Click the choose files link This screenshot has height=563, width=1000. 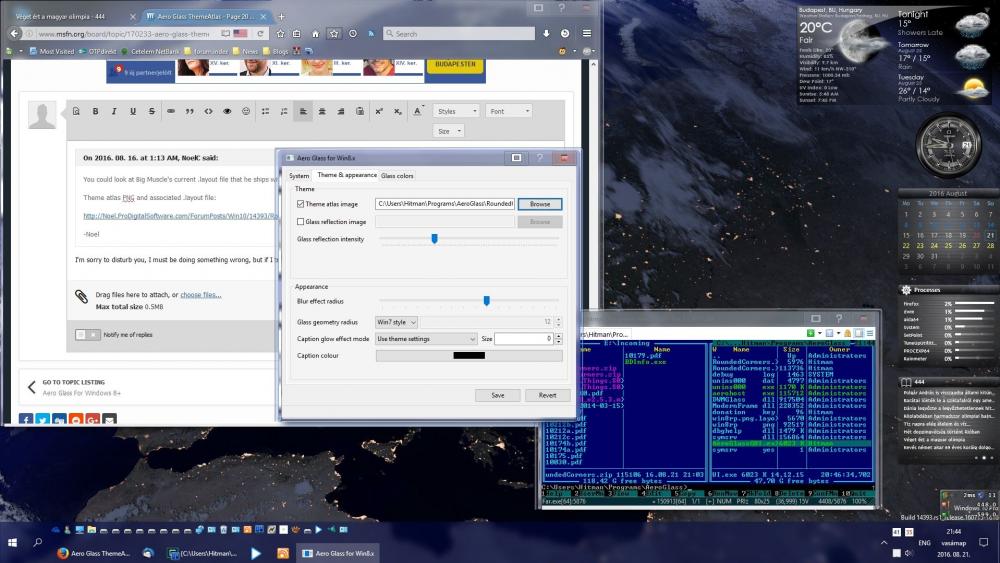200,295
